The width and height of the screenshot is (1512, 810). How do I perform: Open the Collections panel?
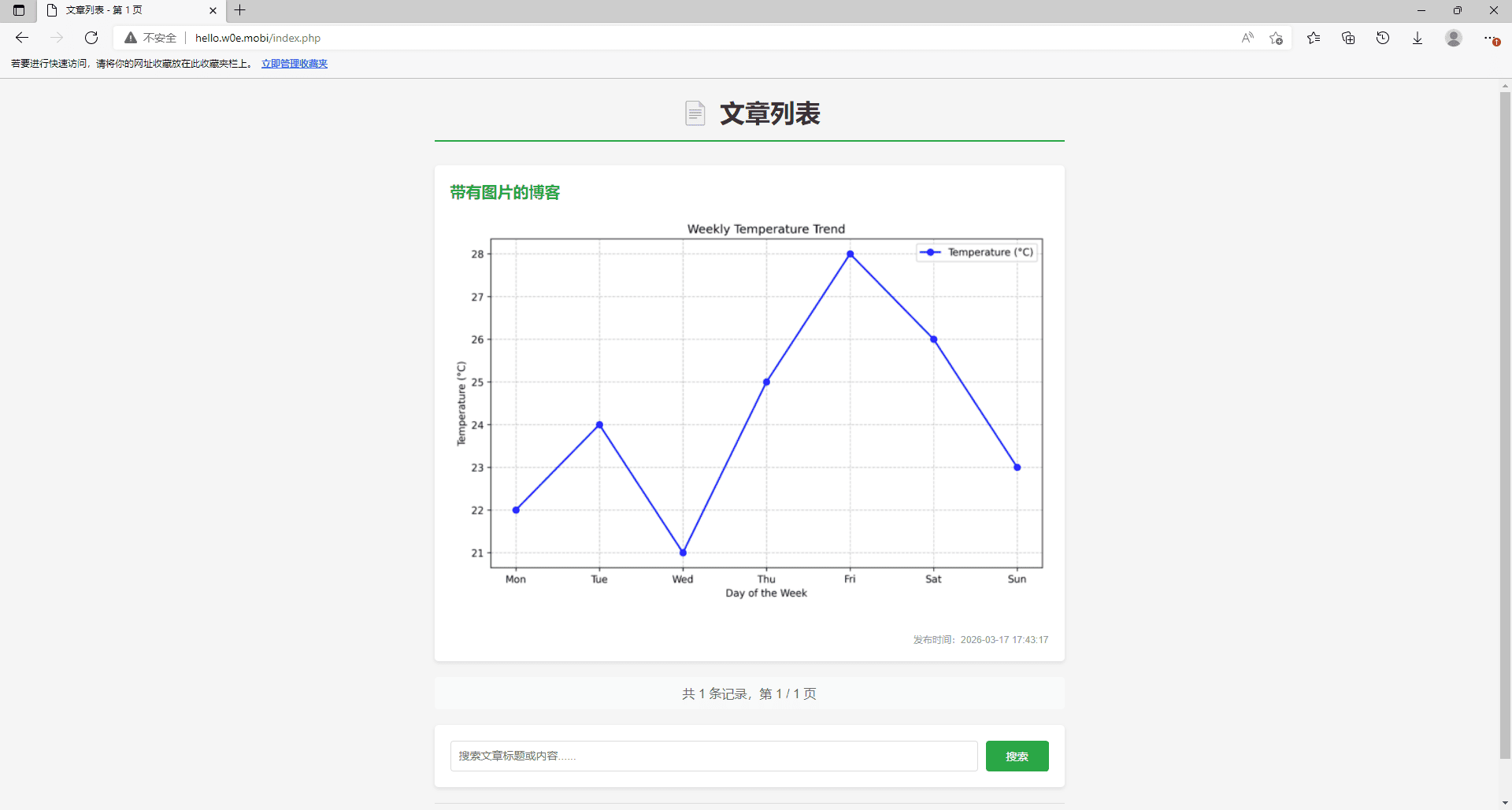click(1348, 37)
